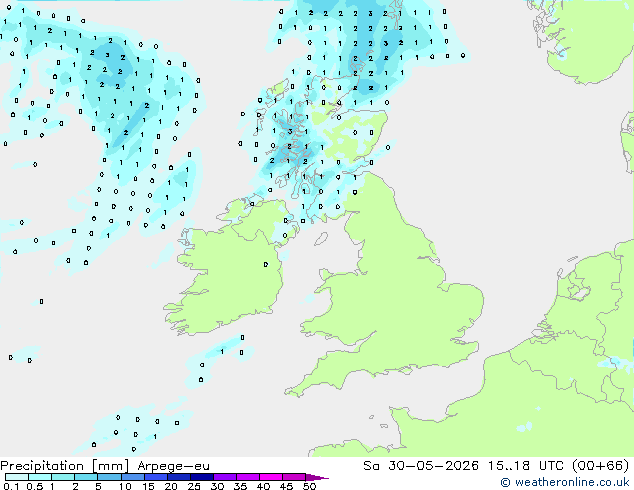Select the 30–35 mm purple legend box

tap(225, 477)
